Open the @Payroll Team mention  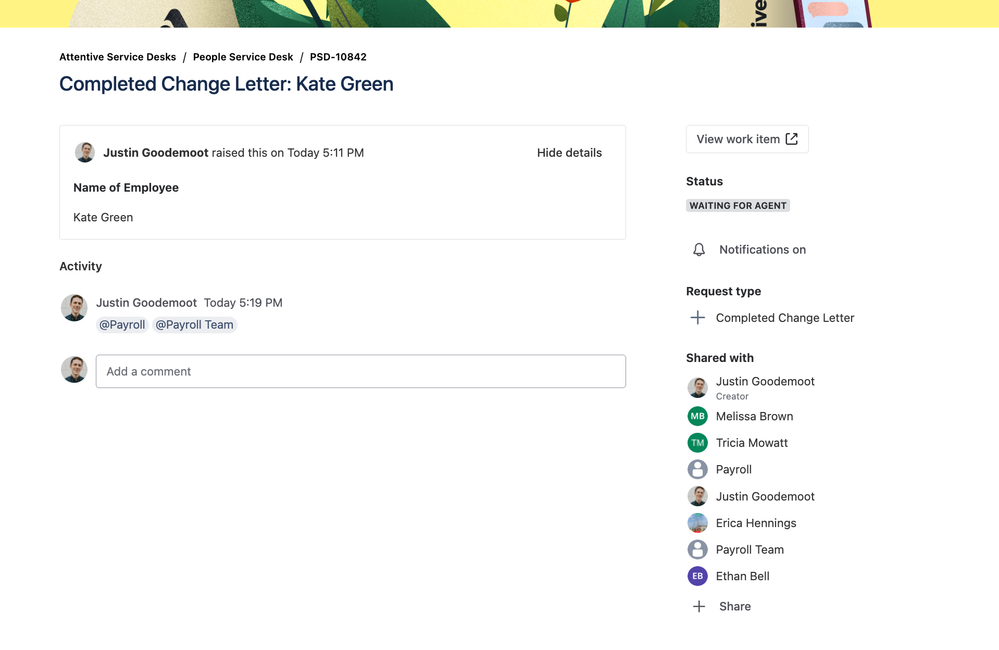pos(194,324)
